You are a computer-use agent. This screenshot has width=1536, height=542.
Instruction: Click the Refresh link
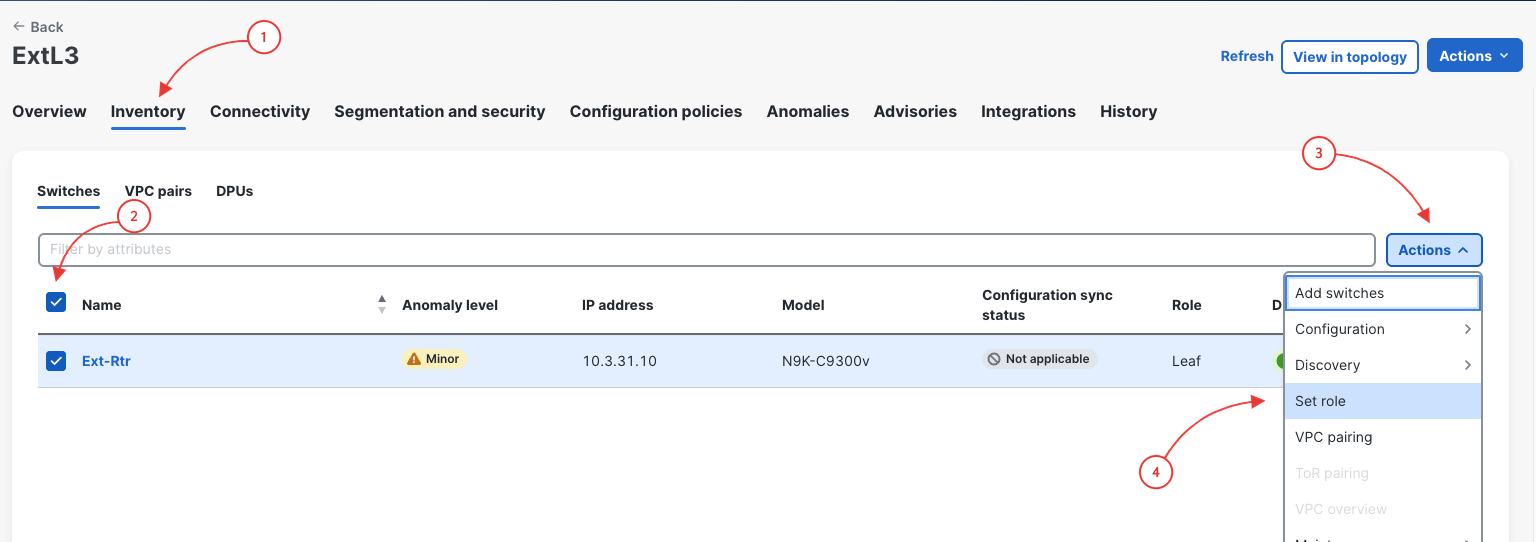[x=1247, y=56]
